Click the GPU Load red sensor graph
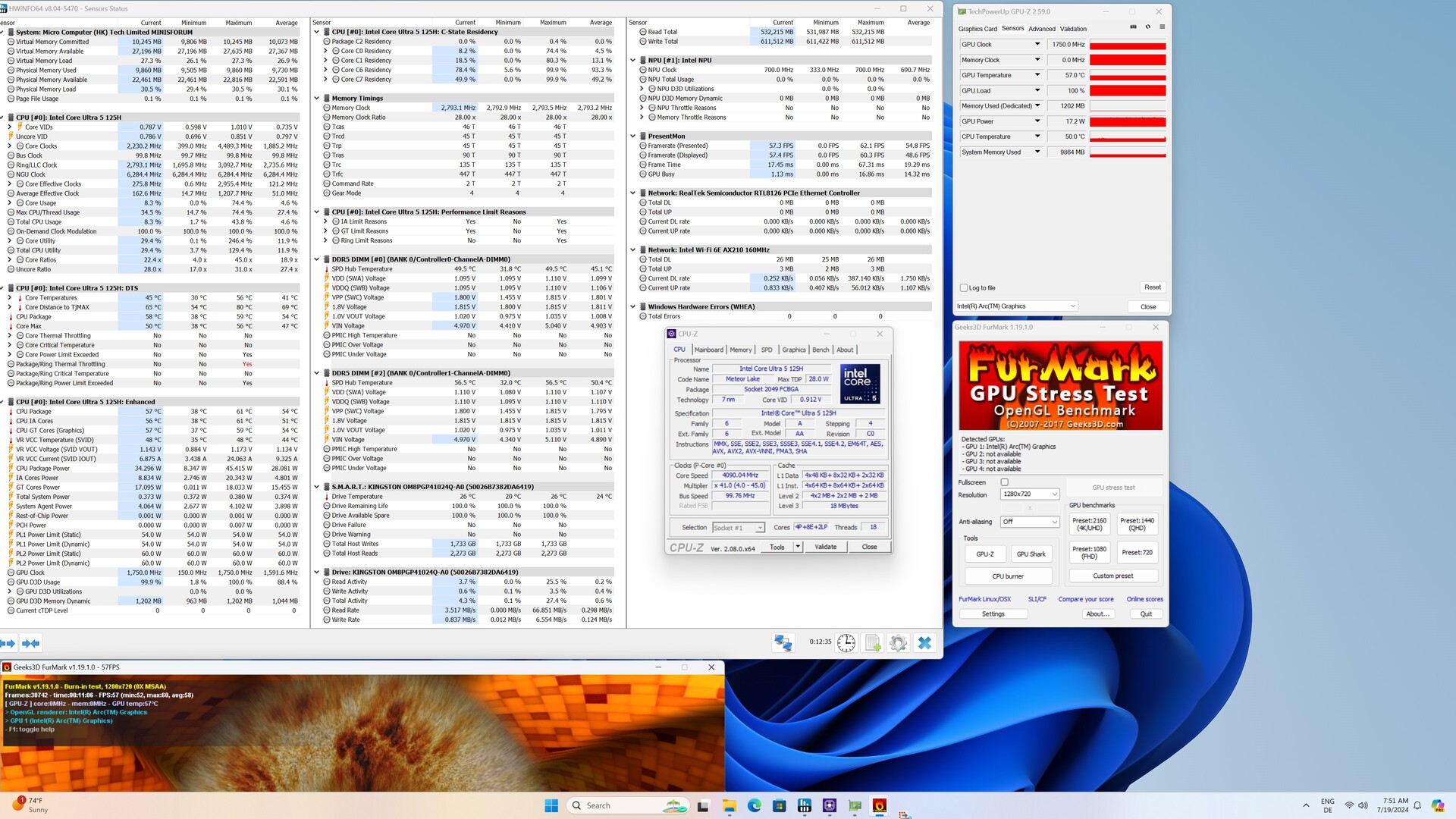Screen dimensions: 1456x819 click(x=1128, y=91)
